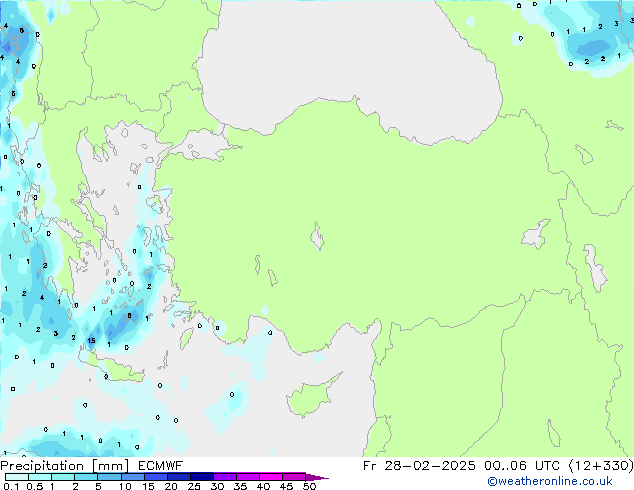Image resolution: width=634 pixels, height=490 pixels.
Task: Click the '10' legend scale label
Action: pos(125,486)
